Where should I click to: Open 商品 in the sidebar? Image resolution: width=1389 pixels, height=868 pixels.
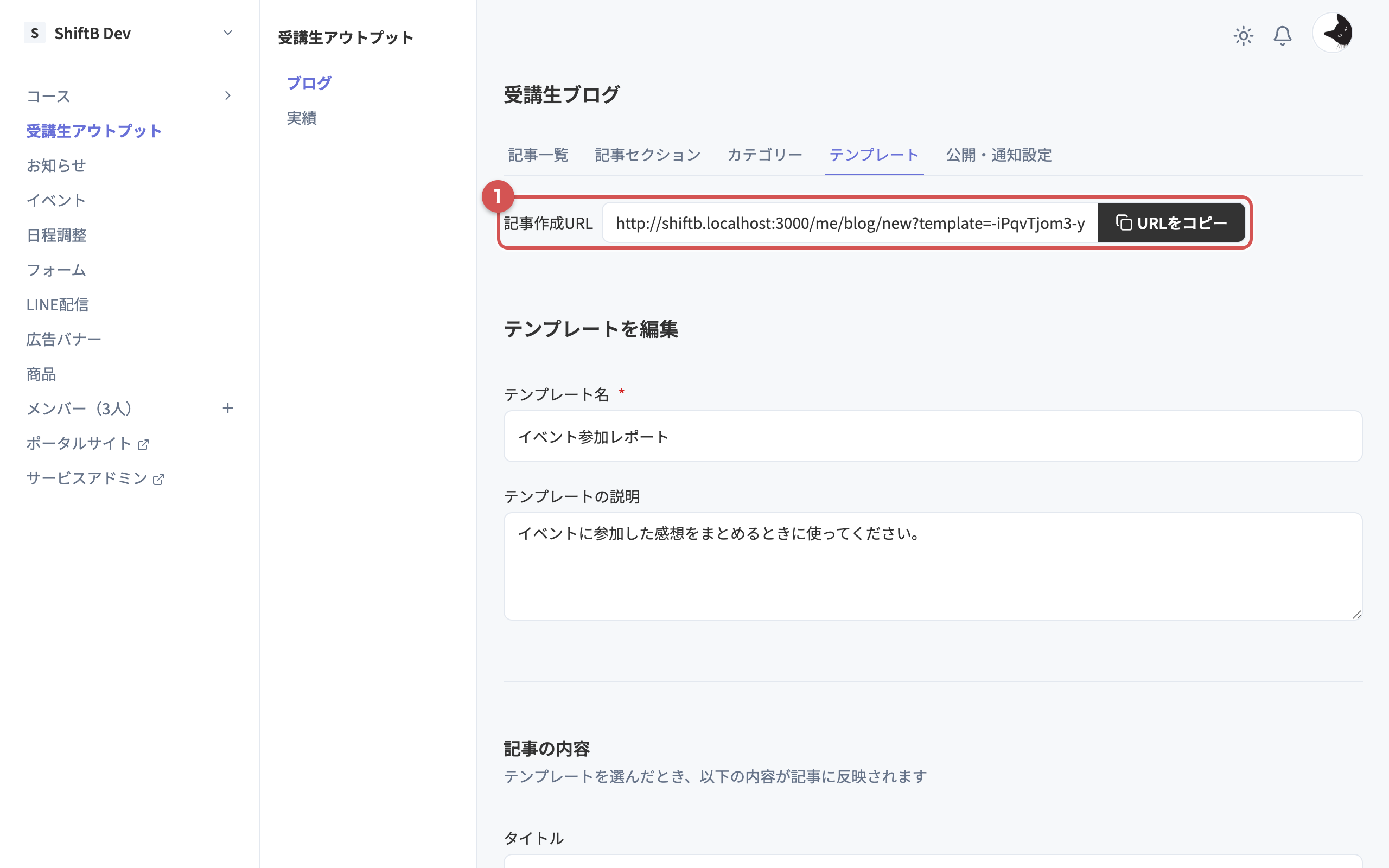[41, 374]
